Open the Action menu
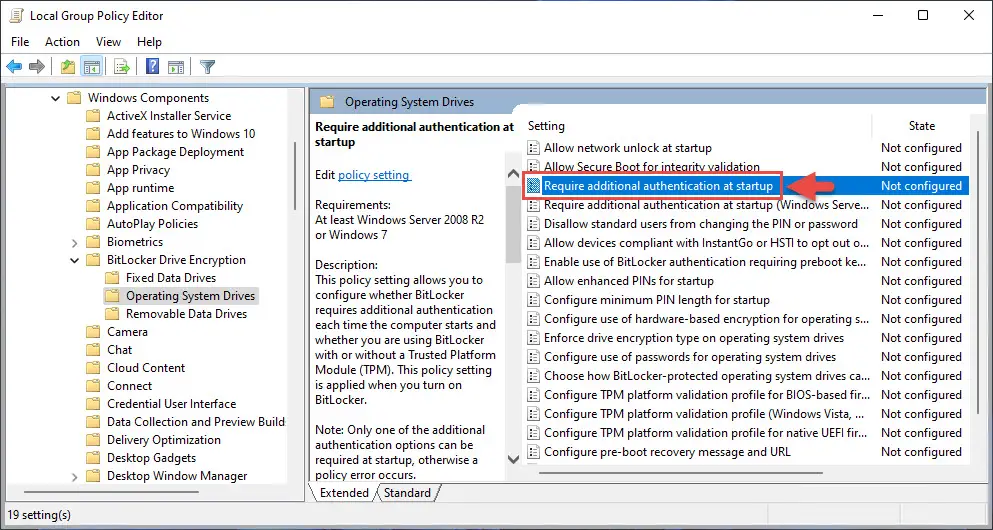Image resolution: width=993 pixels, height=530 pixels. coord(62,42)
